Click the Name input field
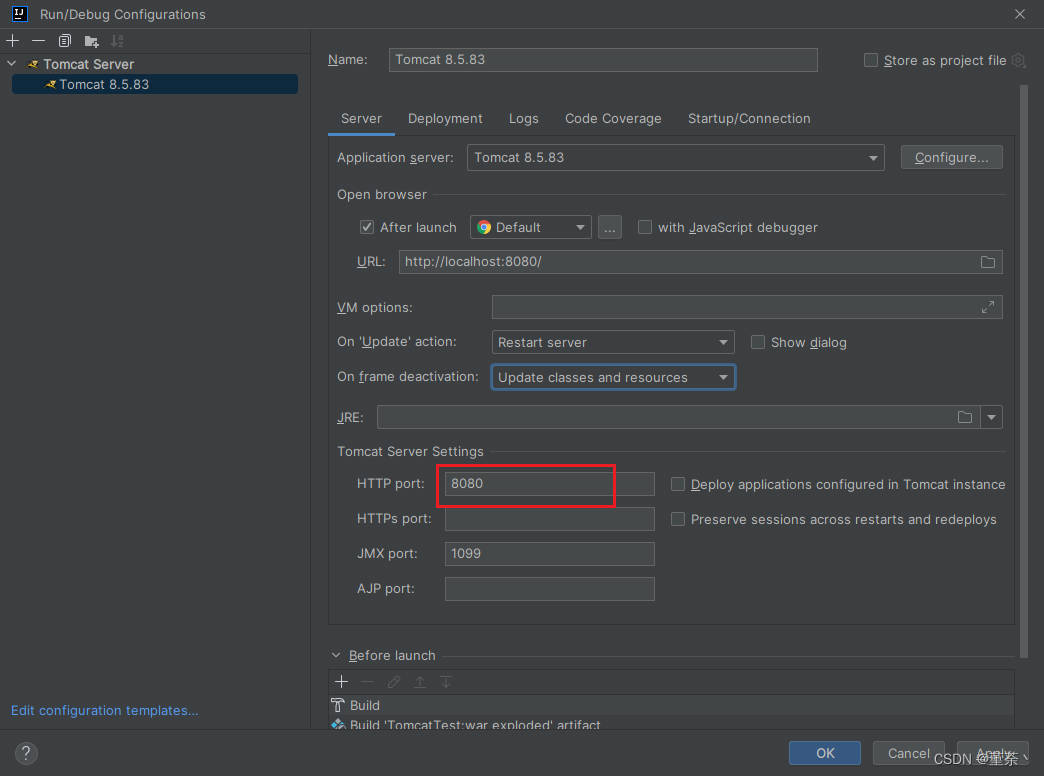The height and width of the screenshot is (776, 1044). coord(603,59)
